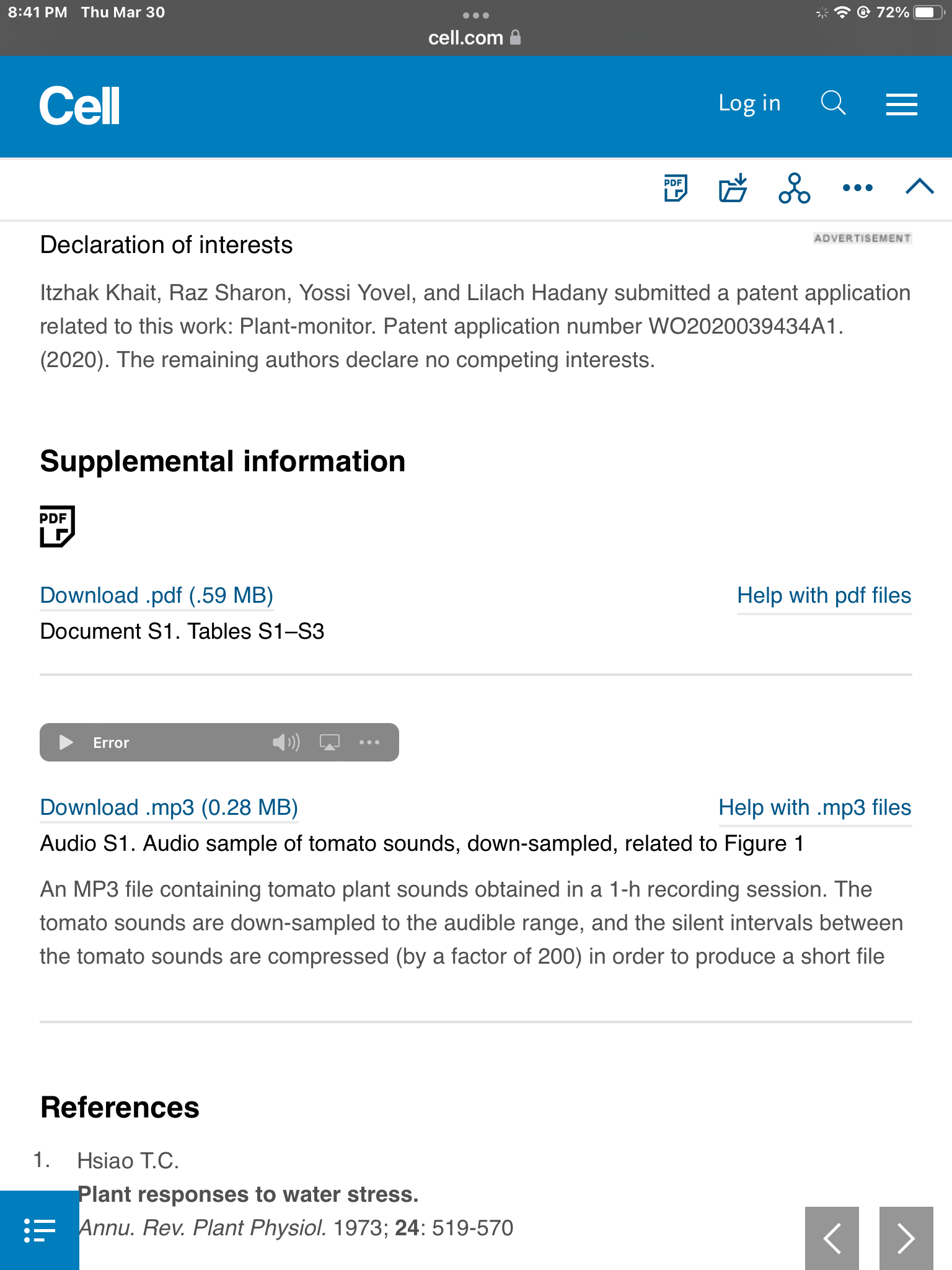
Task: Open the search magnifier in Cell header
Action: [x=833, y=103]
